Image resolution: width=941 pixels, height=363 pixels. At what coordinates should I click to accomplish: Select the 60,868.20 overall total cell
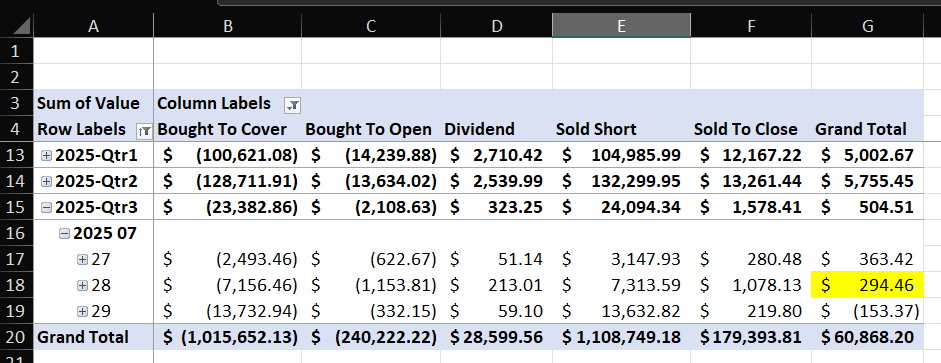(x=867, y=337)
